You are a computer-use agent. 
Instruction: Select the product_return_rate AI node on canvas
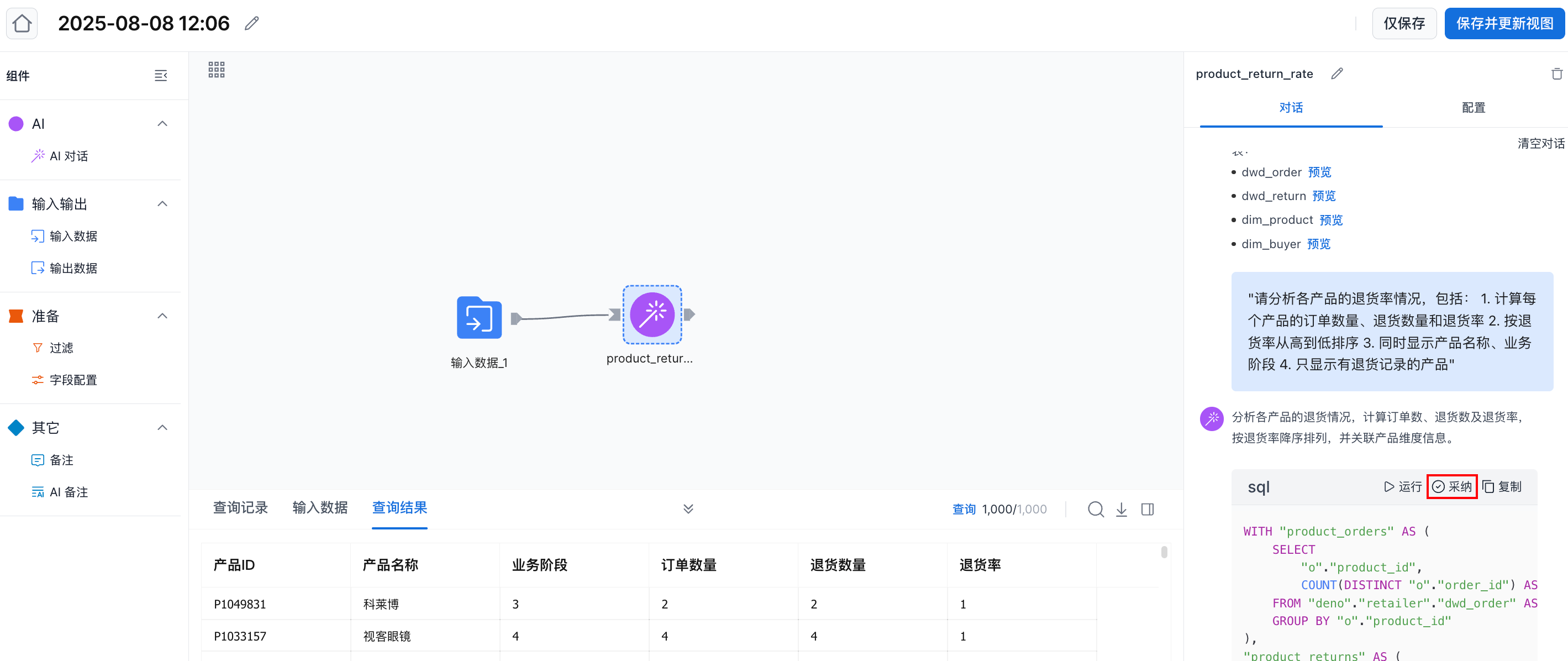(x=652, y=314)
